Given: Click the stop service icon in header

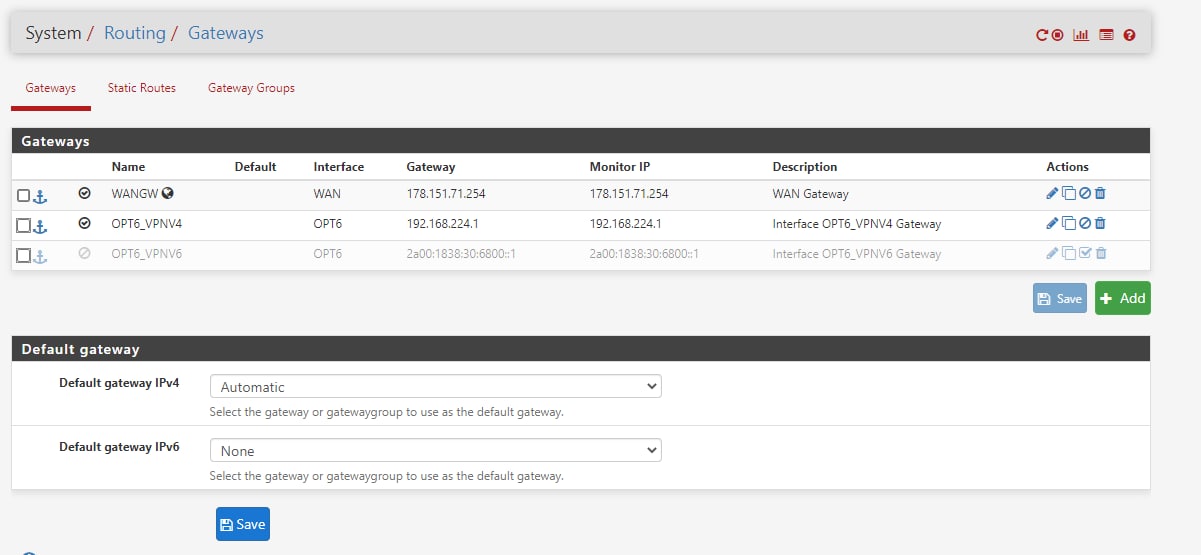Looking at the screenshot, I should pos(1057,35).
